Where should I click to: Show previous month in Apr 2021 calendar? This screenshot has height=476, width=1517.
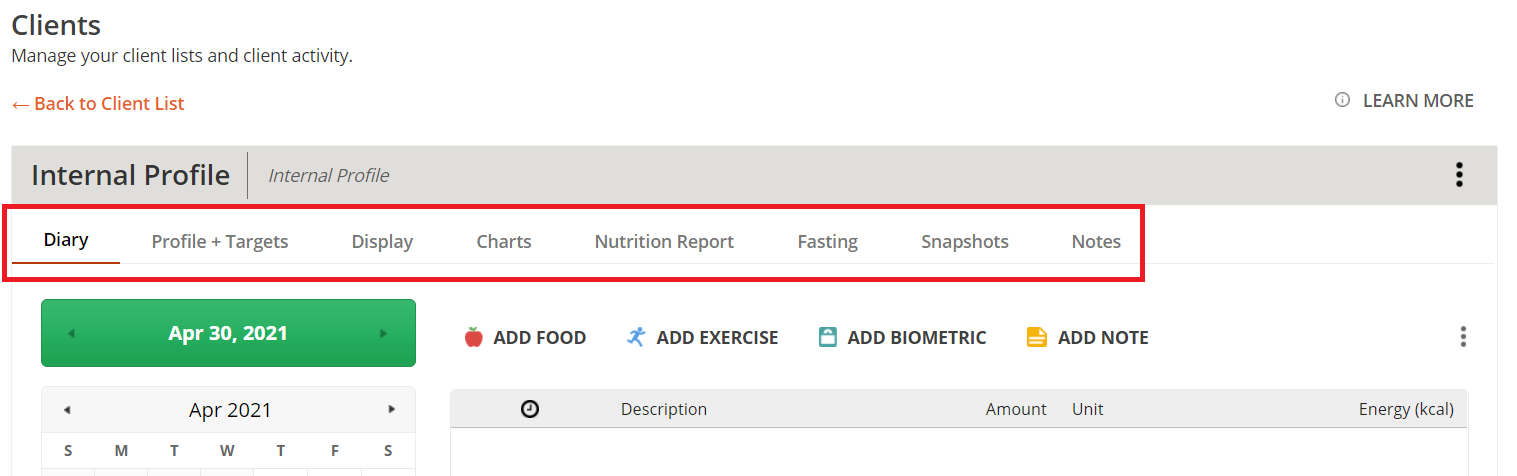tap(67, 409)
